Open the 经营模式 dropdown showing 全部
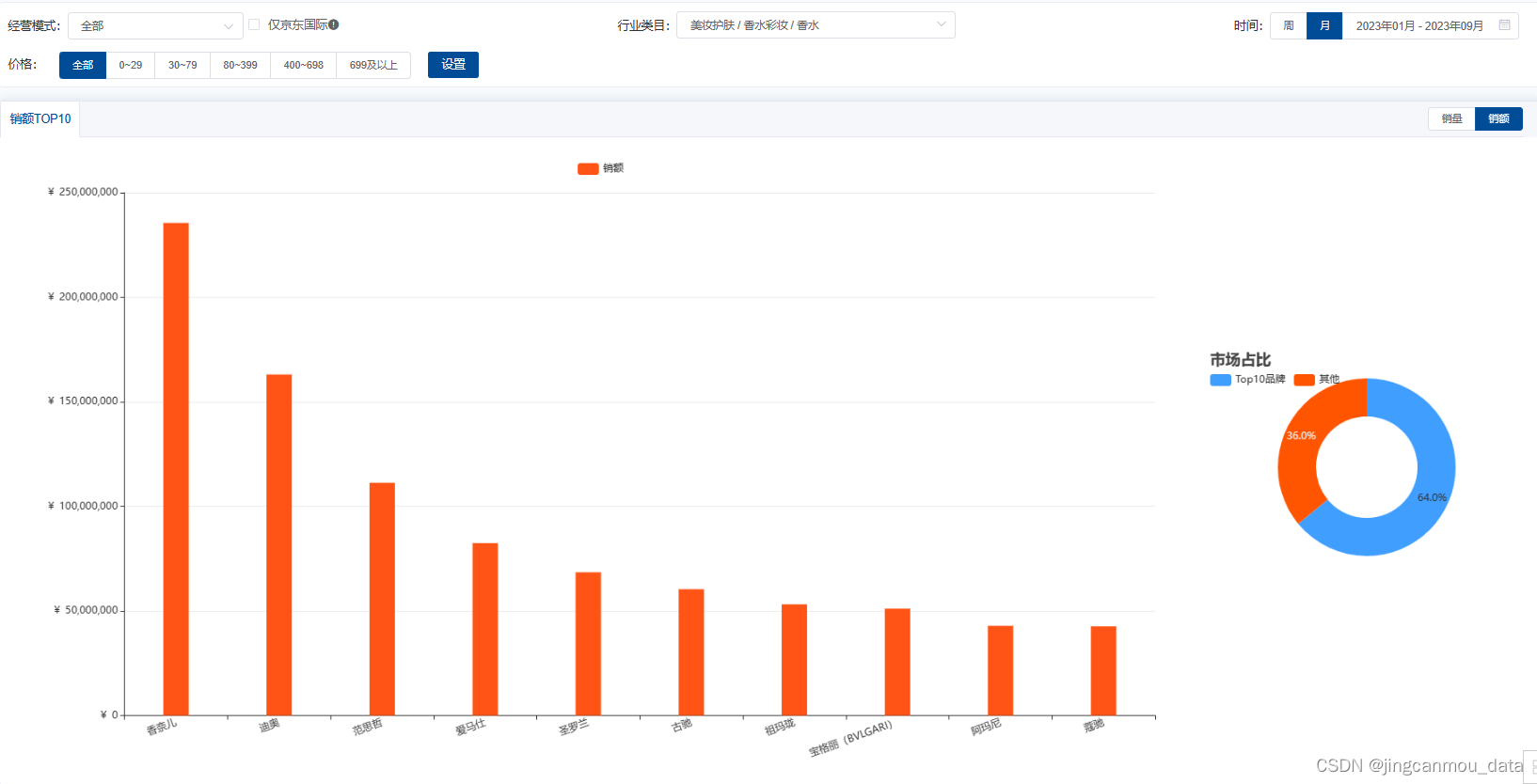1537x784 pixels. click(x=155, y=25)
